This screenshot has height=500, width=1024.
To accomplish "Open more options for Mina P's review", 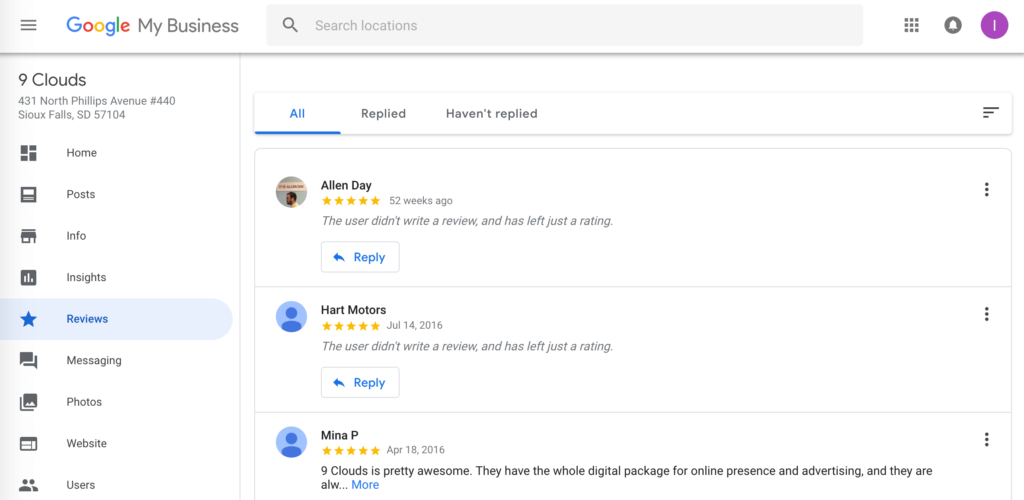I will [x=986, y=439].
